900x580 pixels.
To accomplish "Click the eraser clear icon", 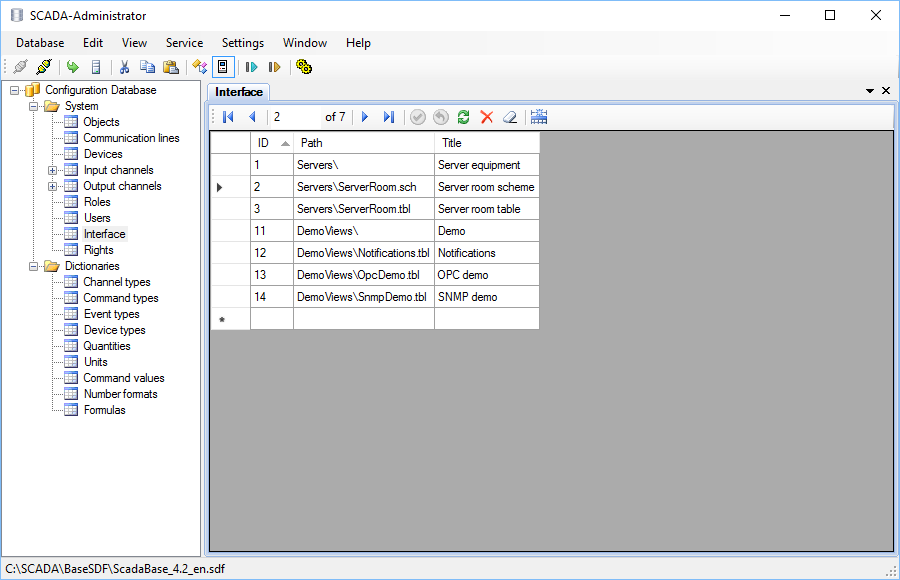I will [x=510, y=117].
